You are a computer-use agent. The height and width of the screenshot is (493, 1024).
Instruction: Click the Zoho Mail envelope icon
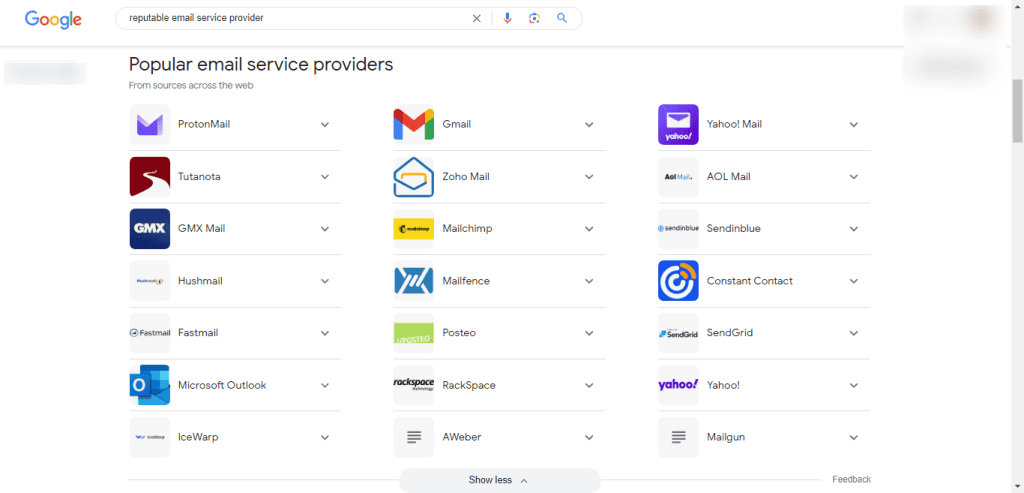[x=413, y=176]
